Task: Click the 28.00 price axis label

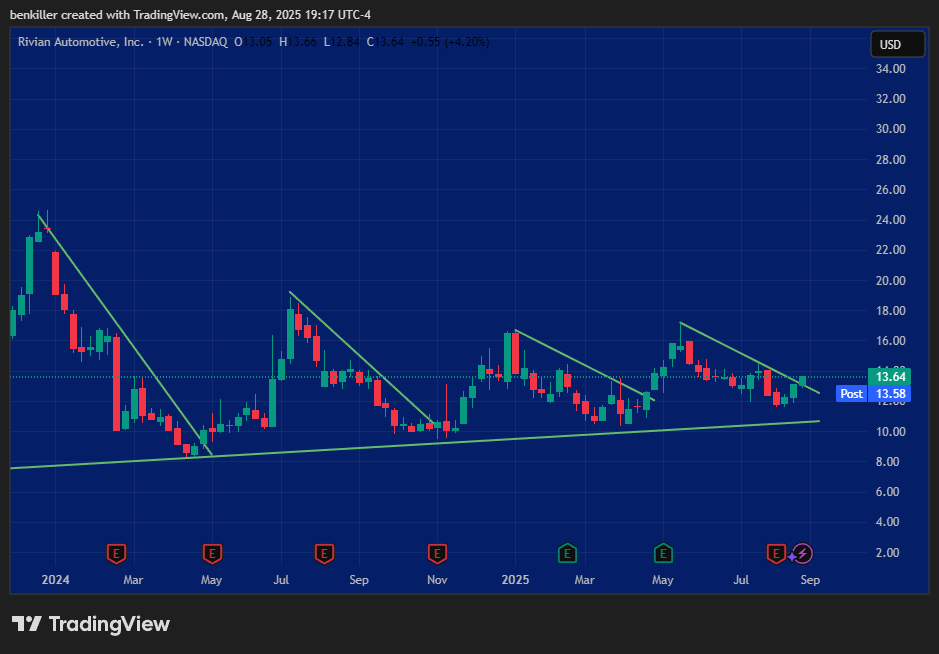Action: pyautogui.click(x=890, y=160)
